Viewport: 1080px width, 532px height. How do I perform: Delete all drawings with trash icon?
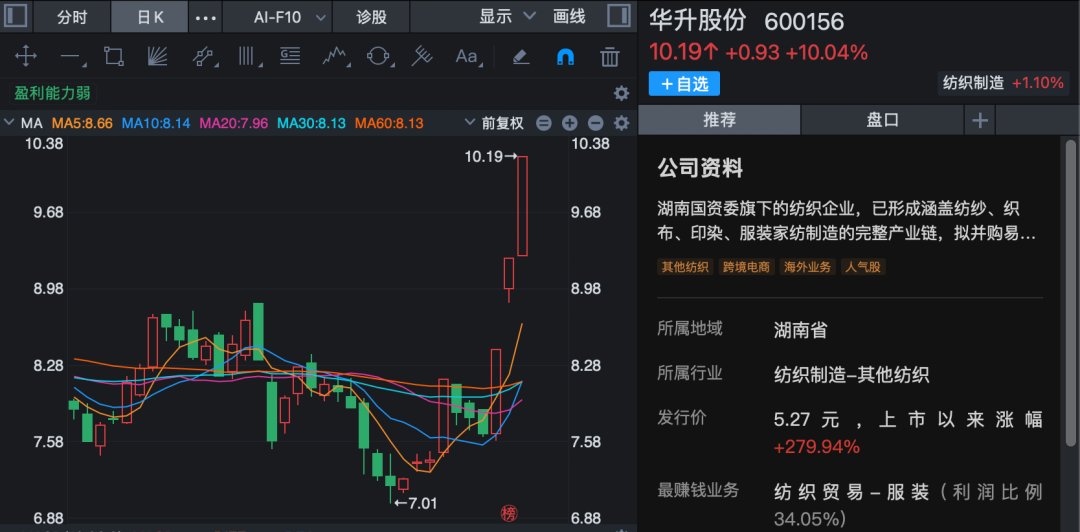point(609,56)
